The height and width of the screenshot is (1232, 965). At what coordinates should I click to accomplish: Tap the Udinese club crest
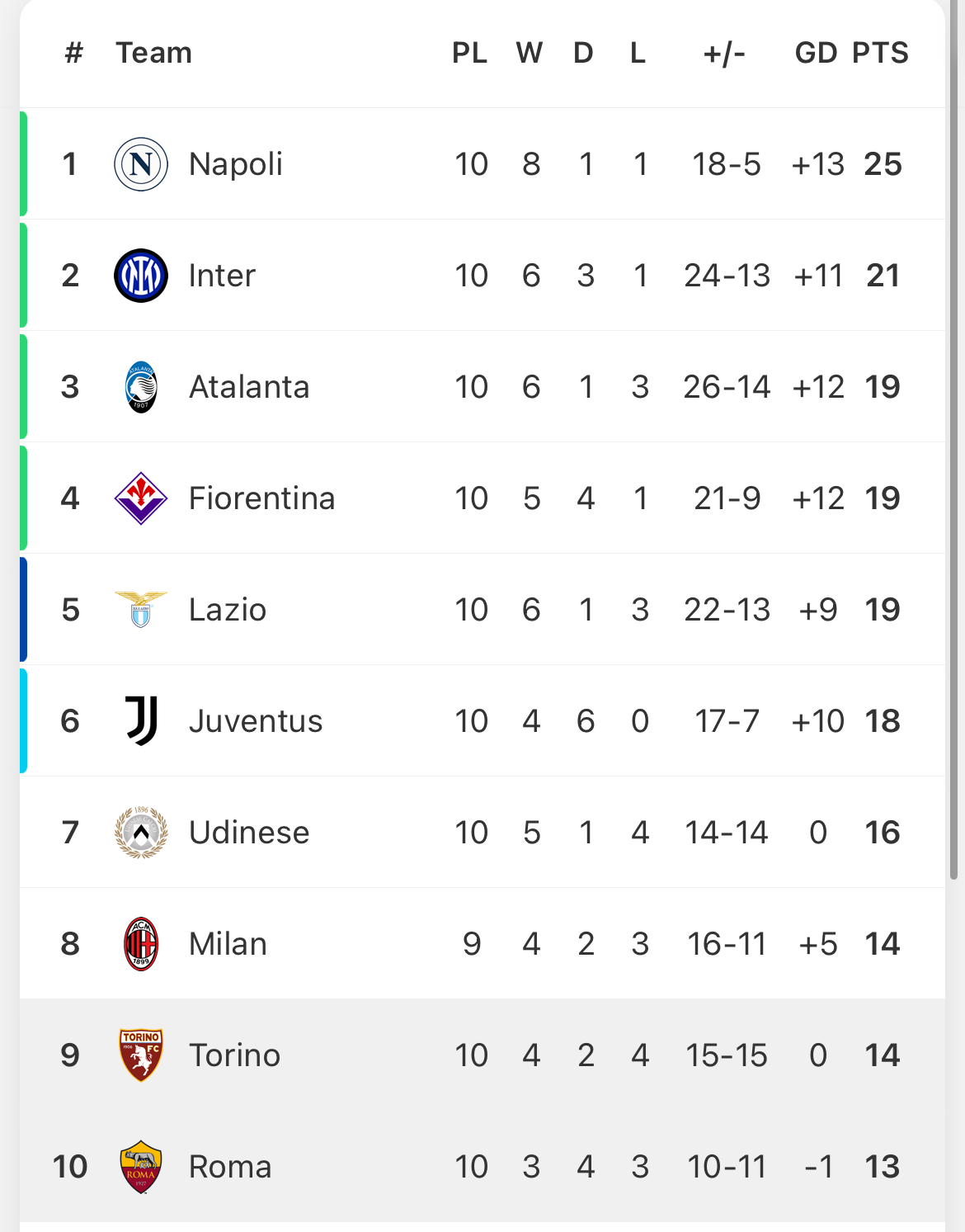click(x=141, y=833)
